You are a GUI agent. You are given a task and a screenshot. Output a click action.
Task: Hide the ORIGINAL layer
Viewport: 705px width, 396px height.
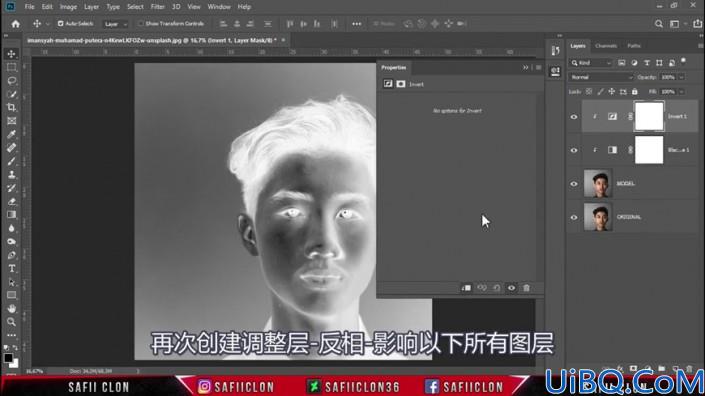[574, 217]
